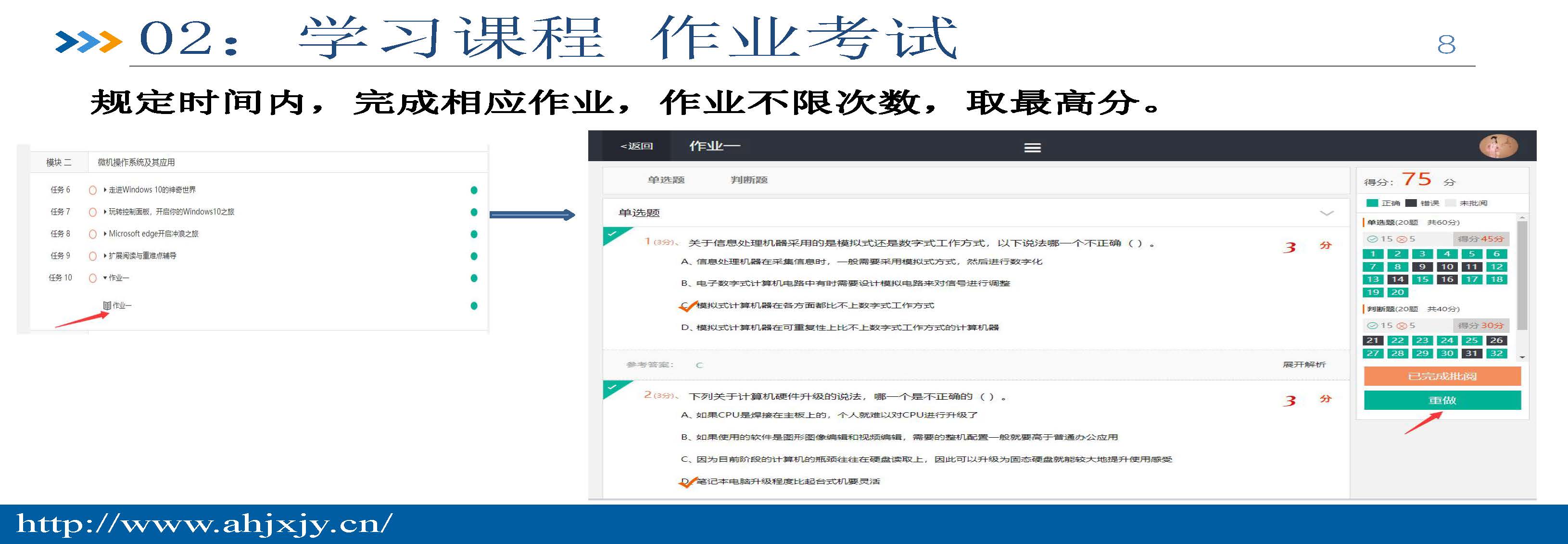Image resolution: width=1568 pixels, height=544 pixels.
Task: Open task 6 走进Windows 10的神奇世界
Action: pos(152,190)
